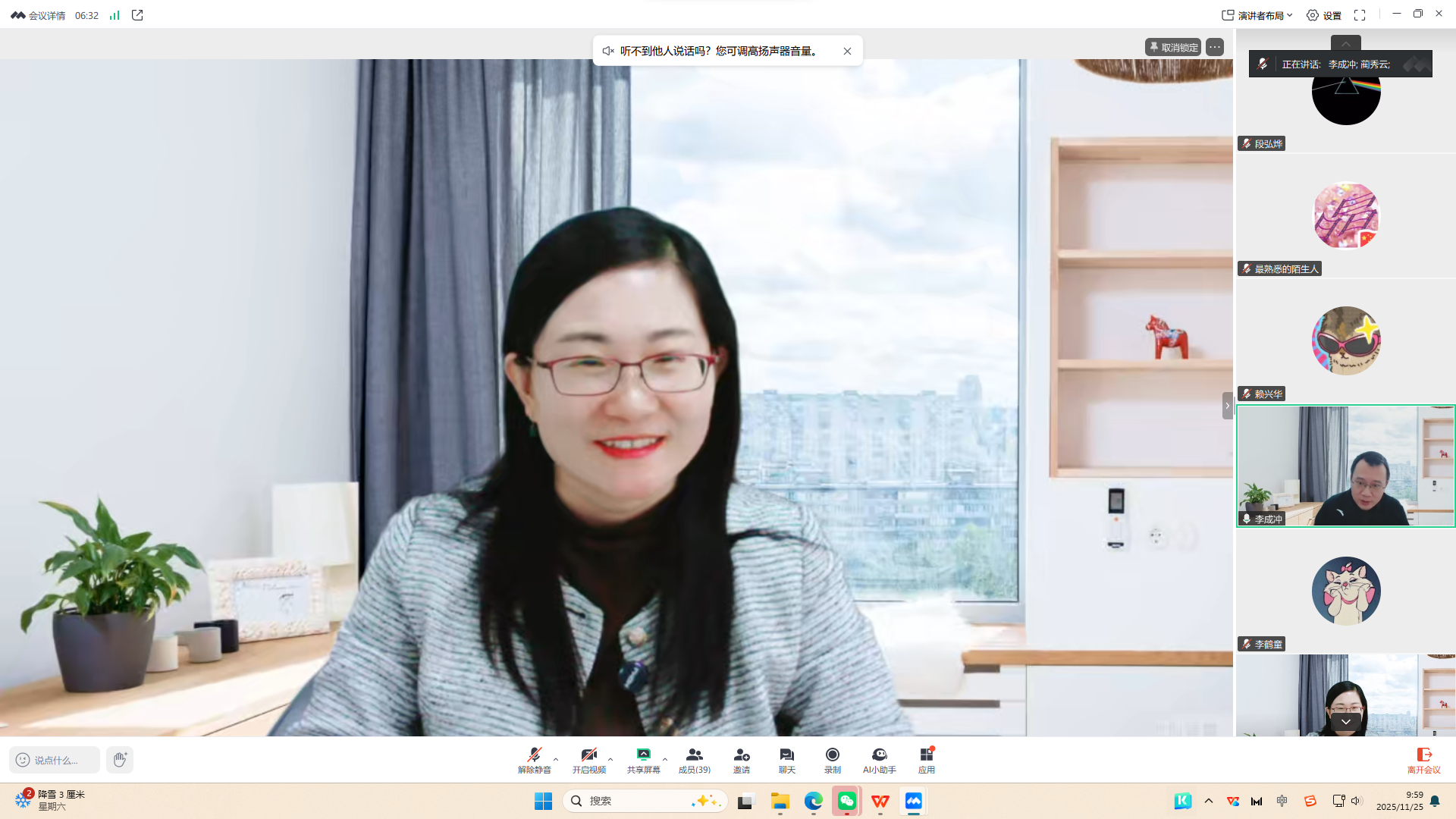Click the share screen icon
Image resolution: width=1456 pixels, height=819 pixels.
(x=643, y=755)
